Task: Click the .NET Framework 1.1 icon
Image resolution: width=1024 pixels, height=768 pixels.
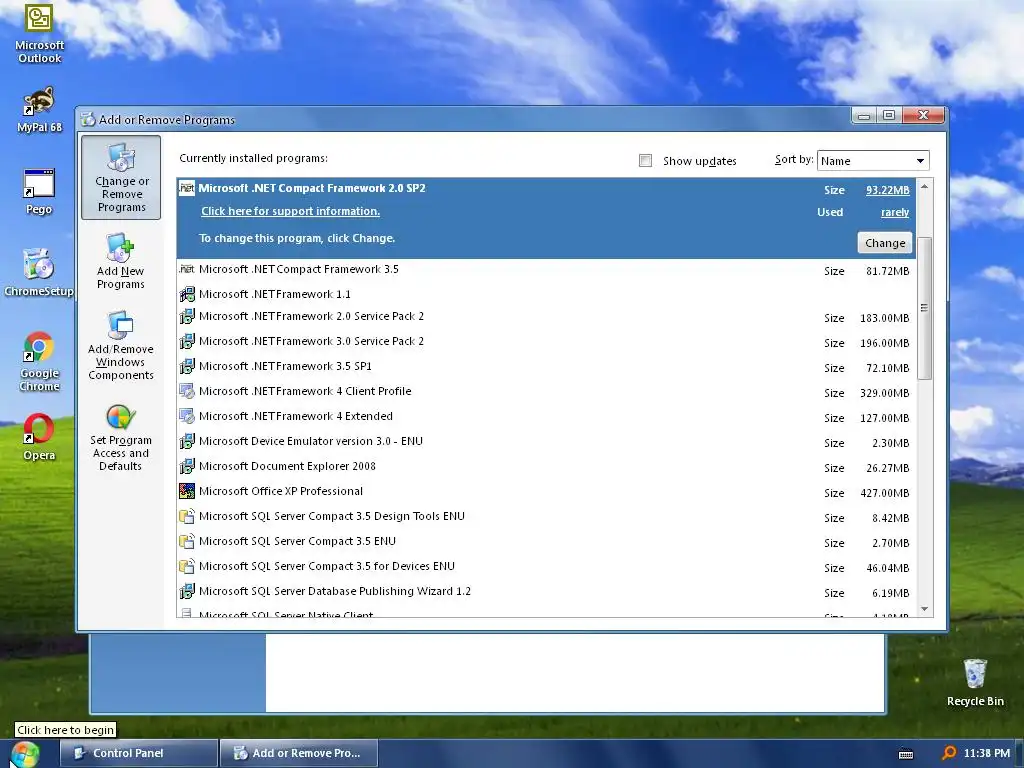Action: click(187, 294)
